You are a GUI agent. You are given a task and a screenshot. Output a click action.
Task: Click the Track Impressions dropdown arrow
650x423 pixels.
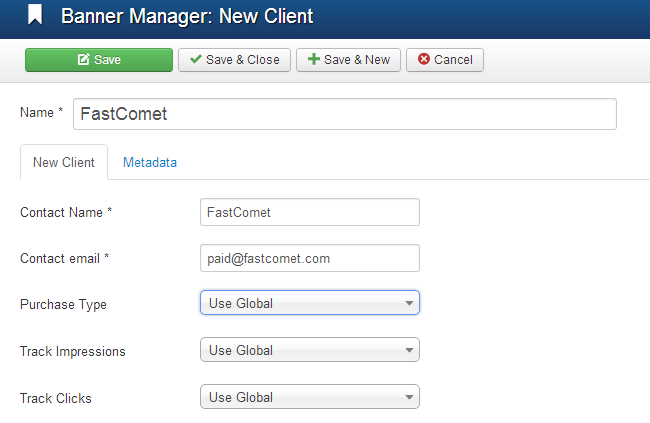(x=409, y=350)
